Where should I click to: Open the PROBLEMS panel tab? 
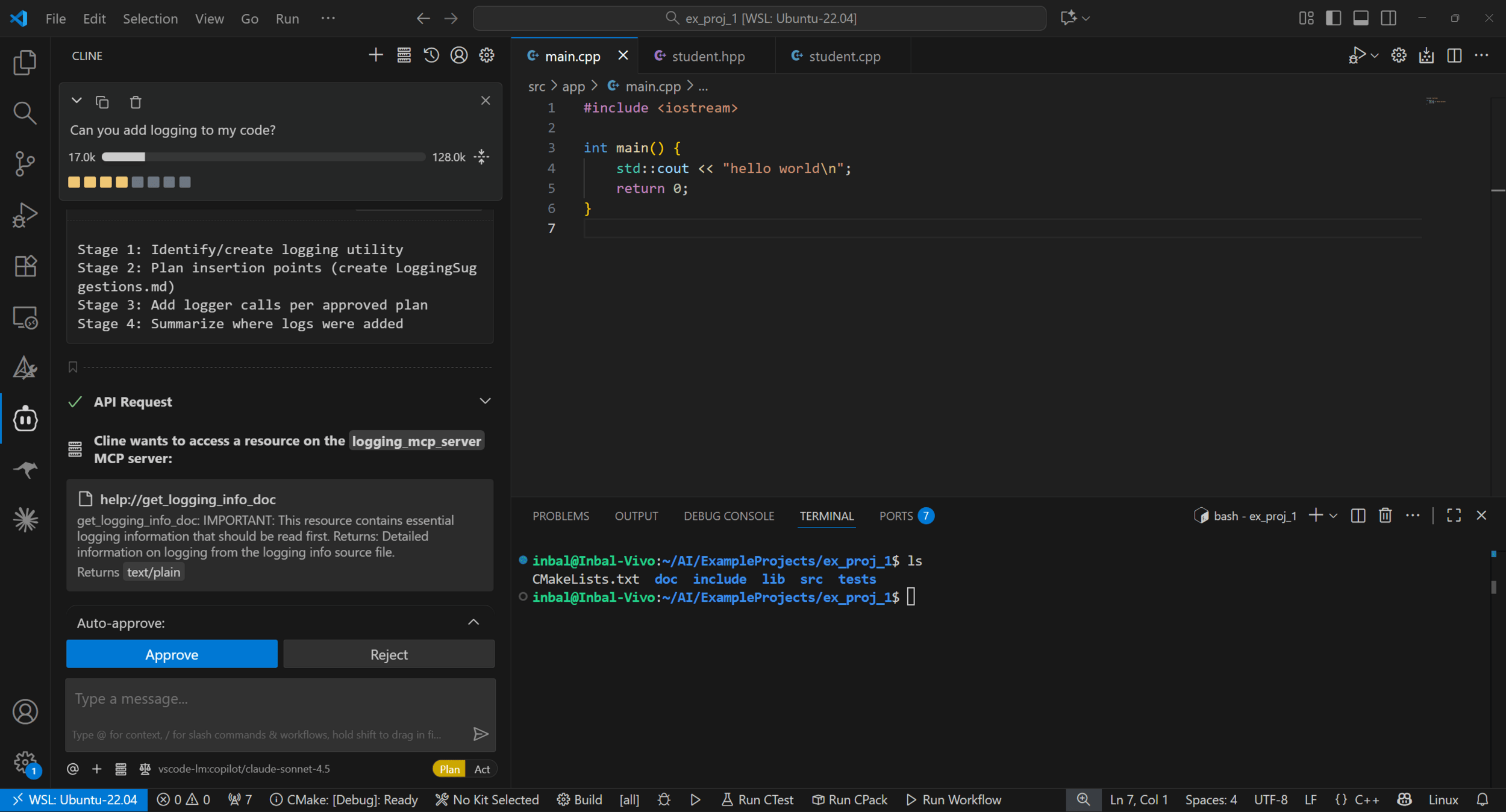pyautogui.click(x=560, y=516)
